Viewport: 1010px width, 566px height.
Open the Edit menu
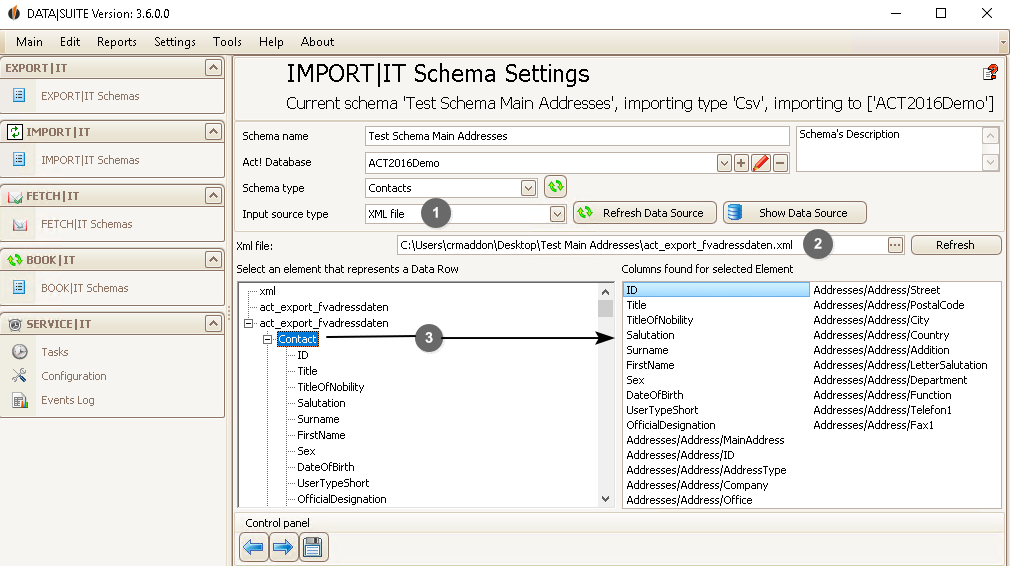[70, 42]
